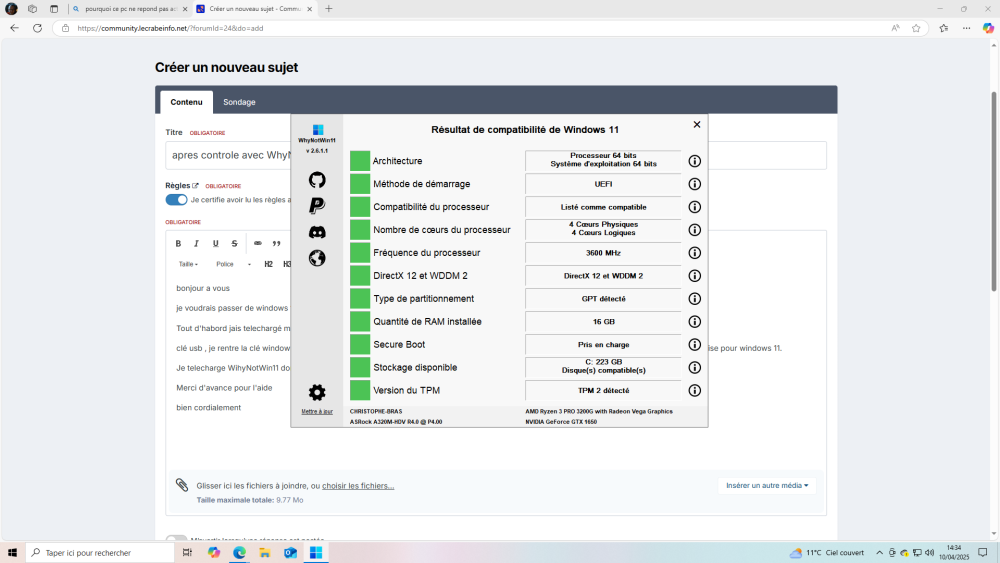Refresh the browser page
The image size is (1000, 563).
point(38,28)
